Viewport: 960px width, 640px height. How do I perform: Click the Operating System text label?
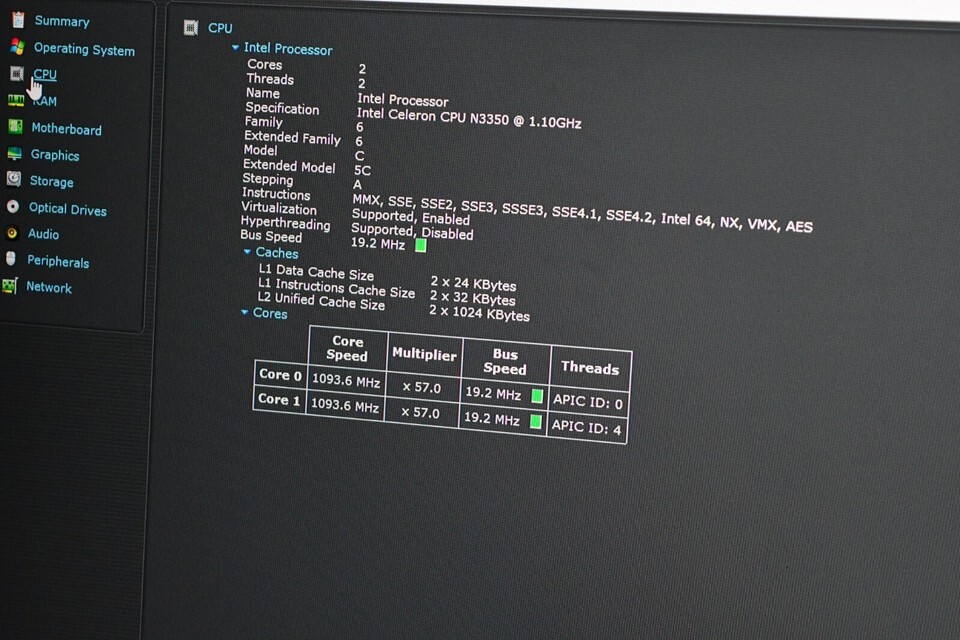pos(84,49)
